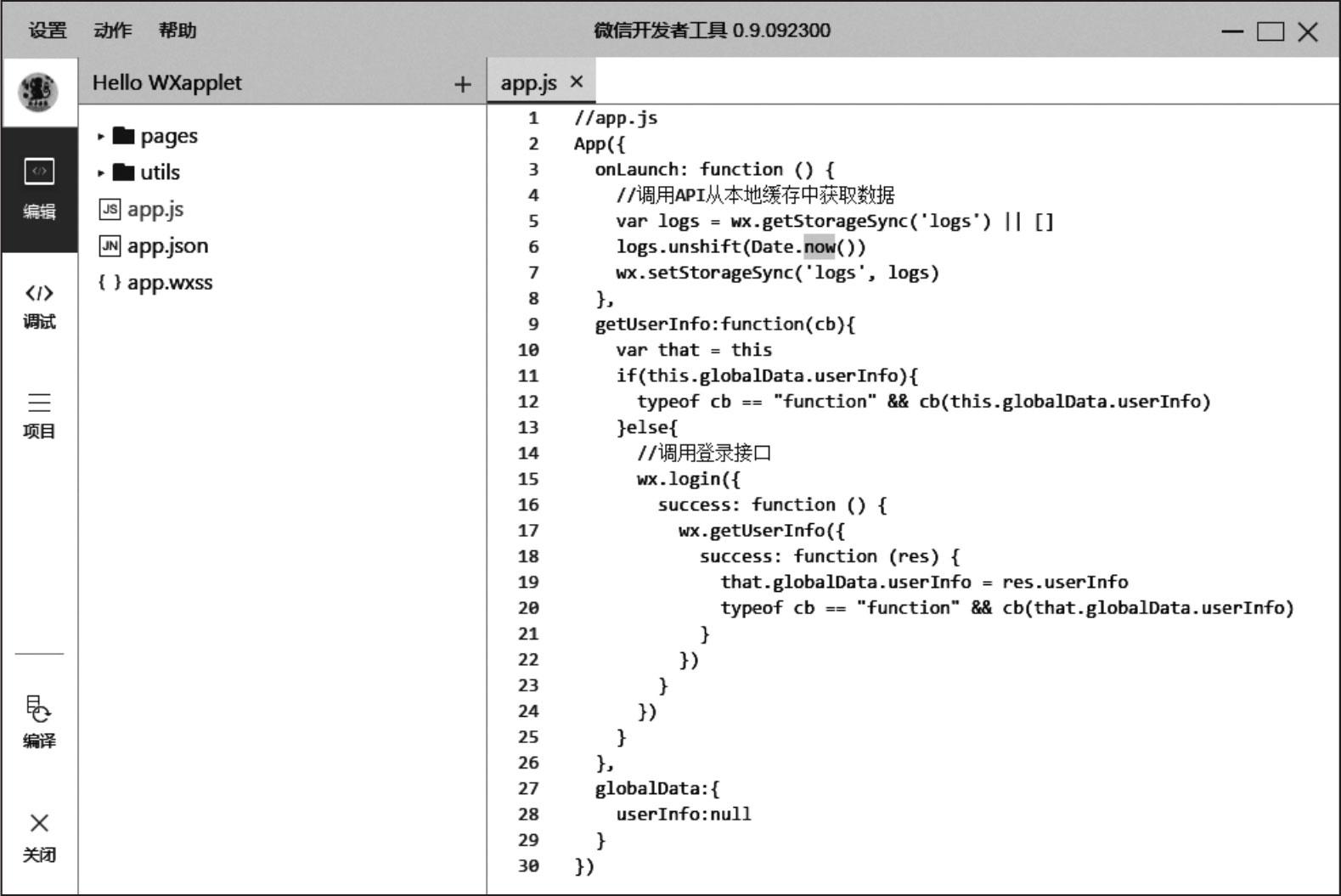Expand the utils folder arrow

pos(101,172)
